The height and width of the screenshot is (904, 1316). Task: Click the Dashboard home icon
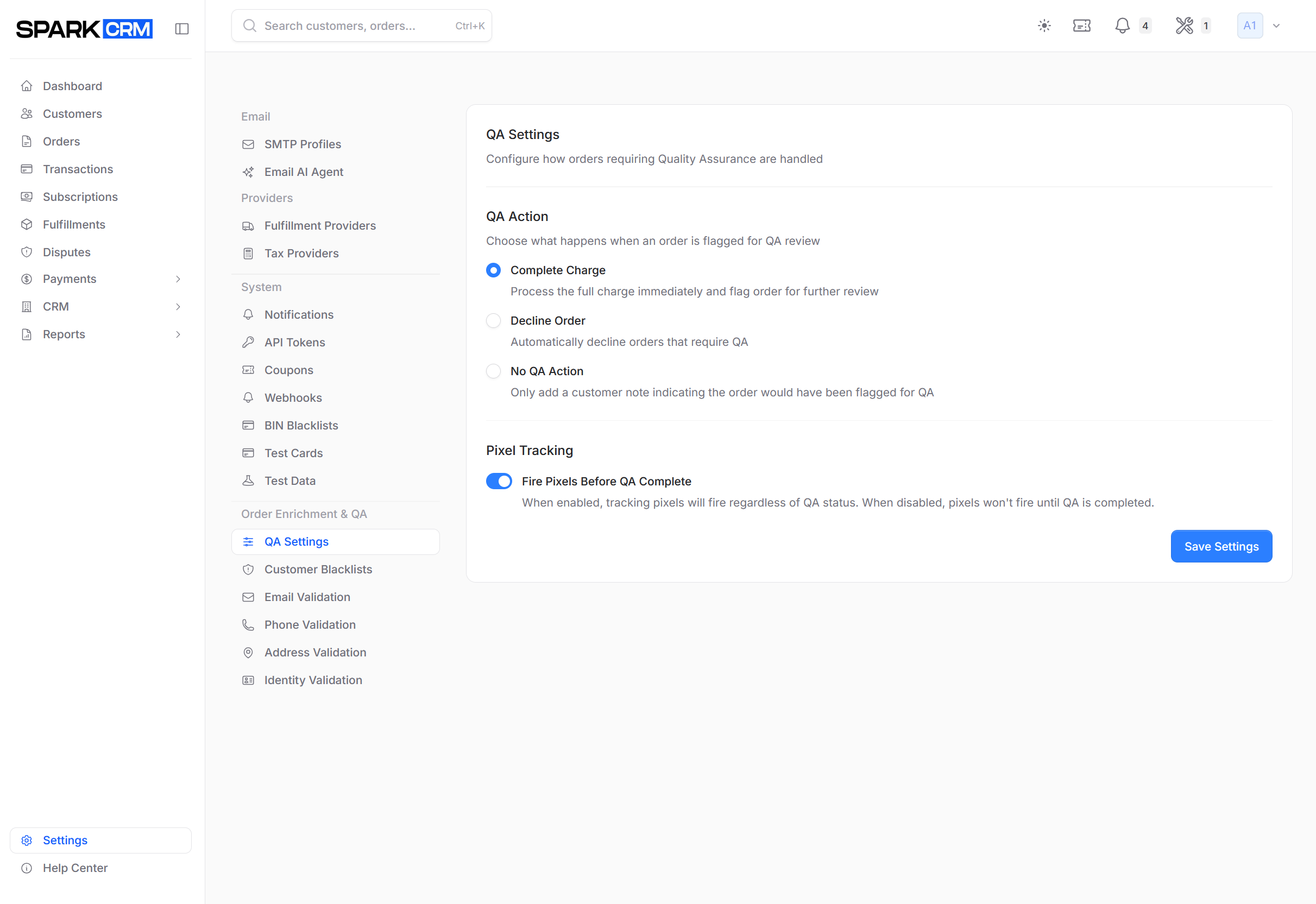pyautogui.click(x=27, y=86)
